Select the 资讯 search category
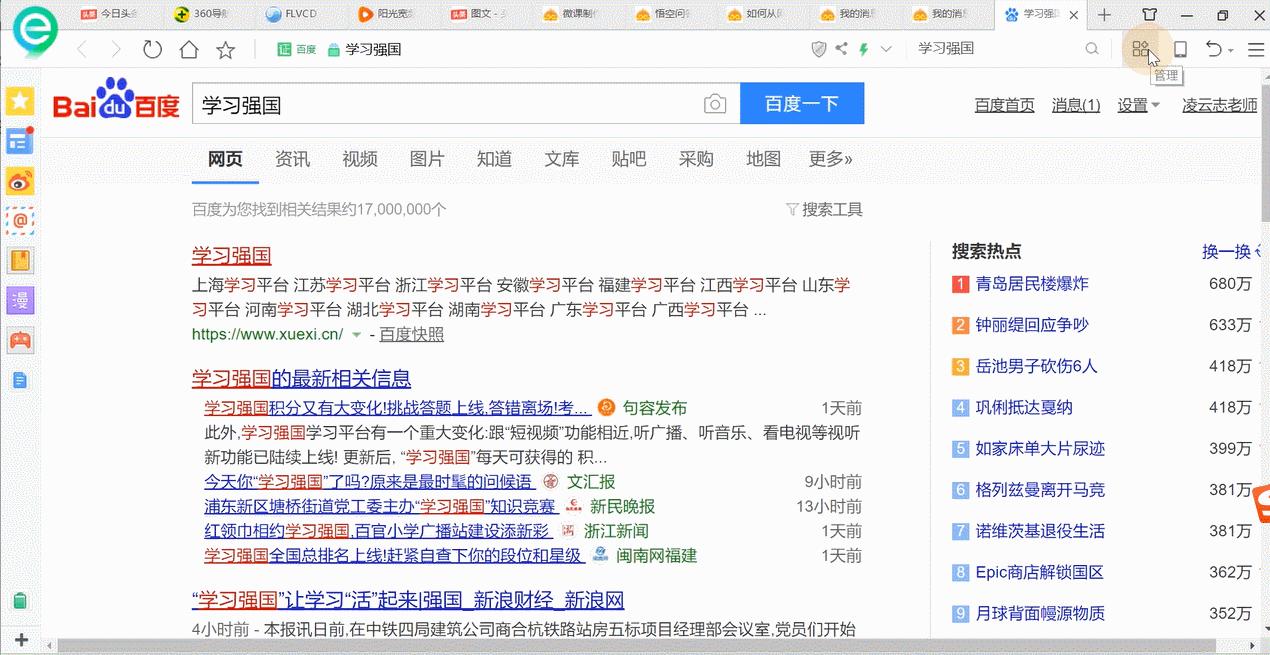 tap(293, 159)
